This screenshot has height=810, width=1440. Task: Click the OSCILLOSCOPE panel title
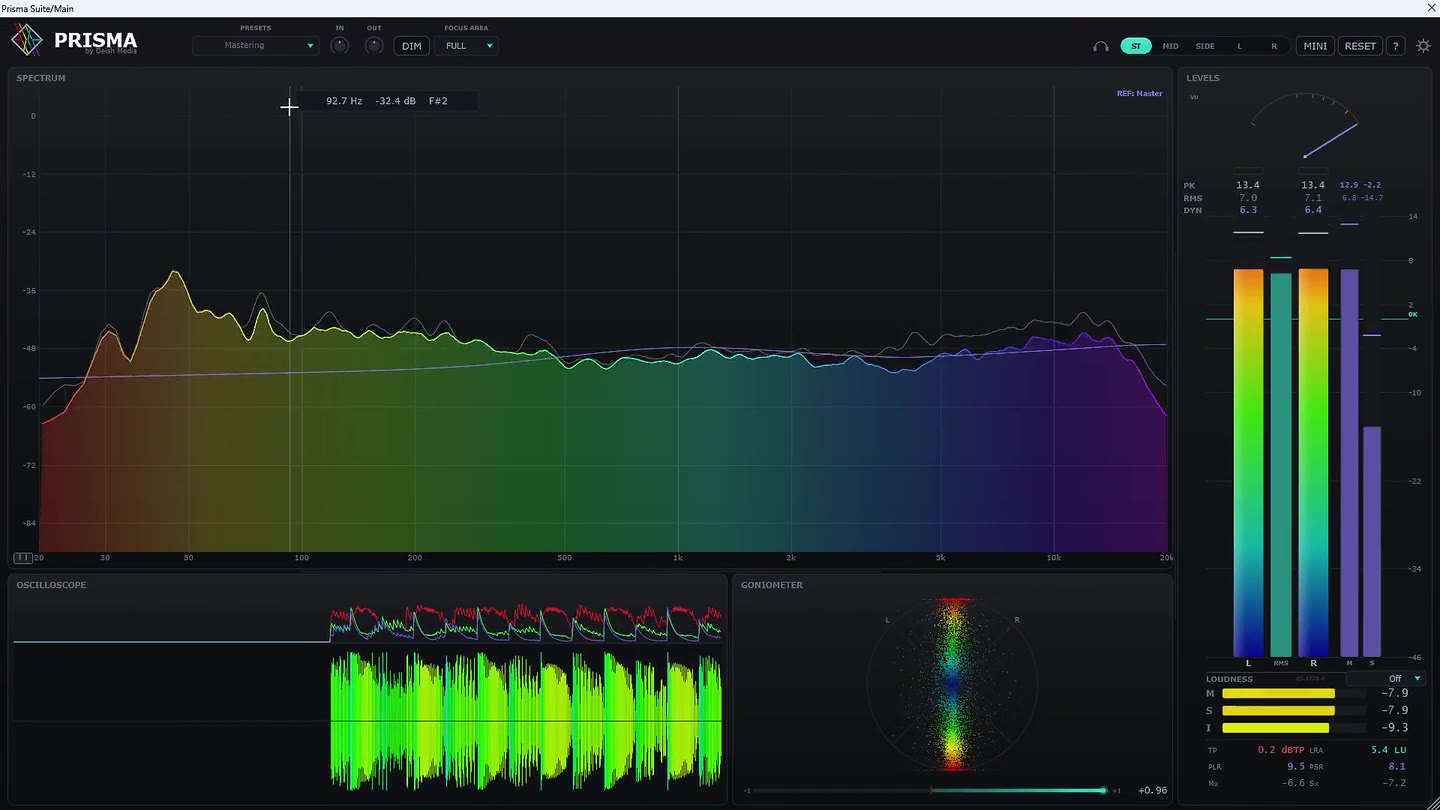[x=51, y=585]
